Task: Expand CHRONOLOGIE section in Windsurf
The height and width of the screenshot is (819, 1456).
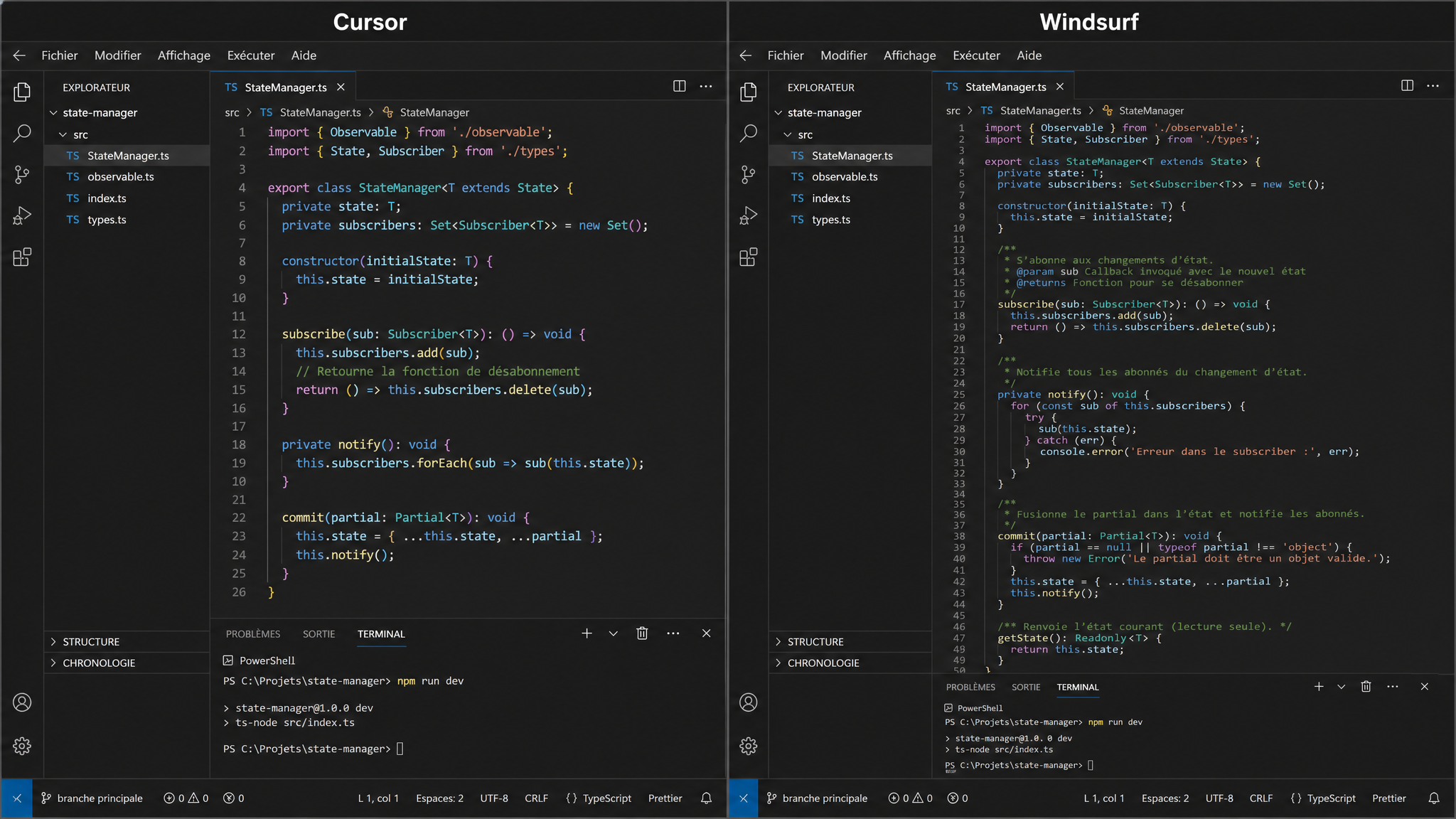Action: [778, 663]
